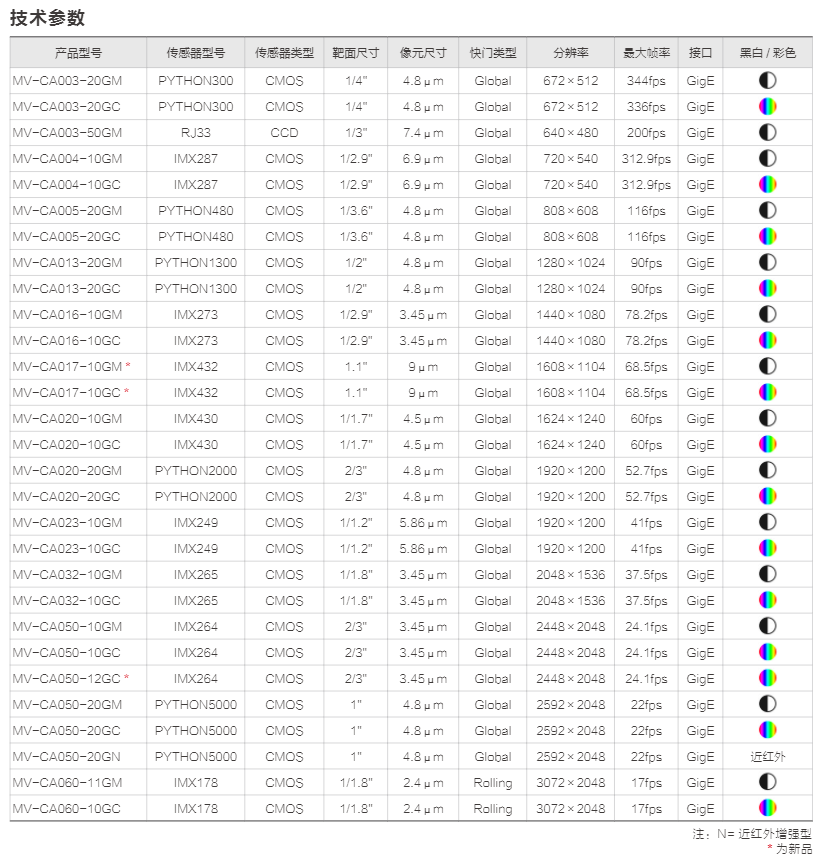822x859 pixels.
Task: Click the monochrome icon for MV-CA050-20GM
Action: (x=767, y=705)
